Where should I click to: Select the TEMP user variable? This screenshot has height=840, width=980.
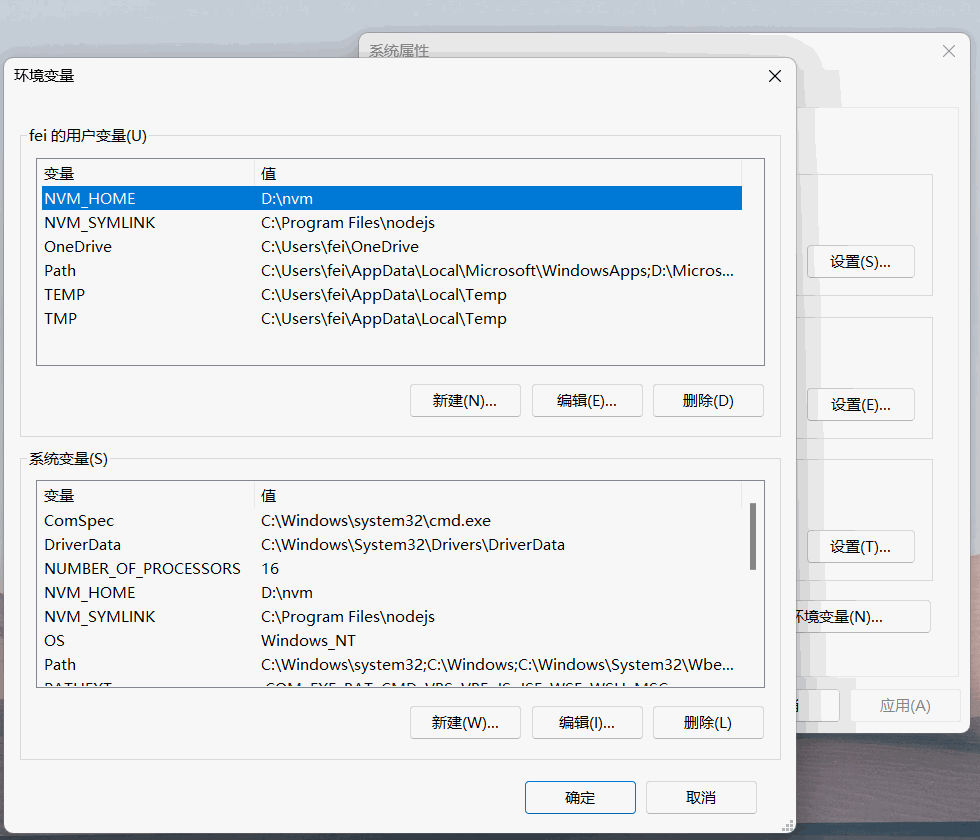392,294
